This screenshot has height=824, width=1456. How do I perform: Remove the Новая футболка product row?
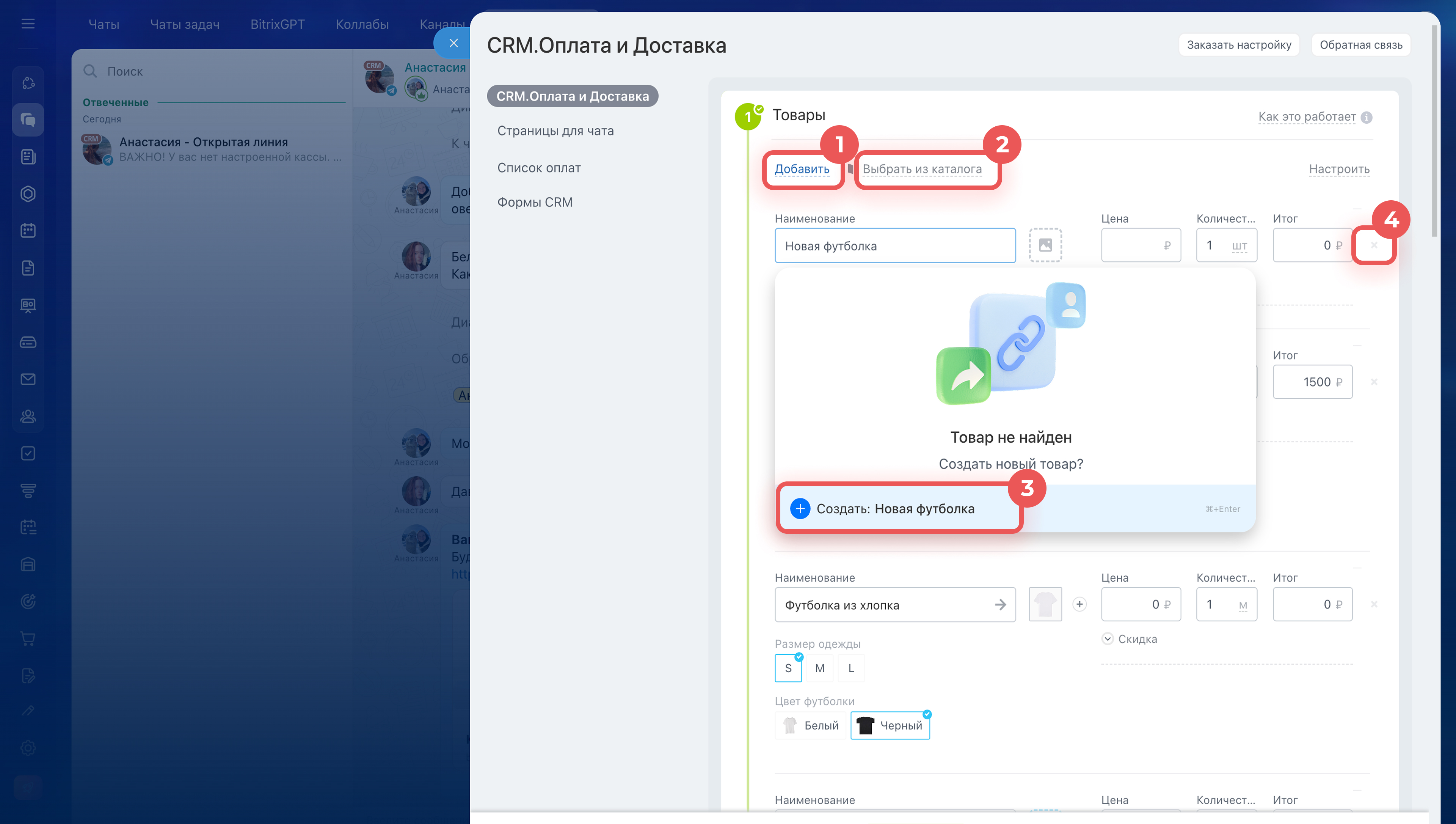pyautogui.click(x=1373, y=245)
